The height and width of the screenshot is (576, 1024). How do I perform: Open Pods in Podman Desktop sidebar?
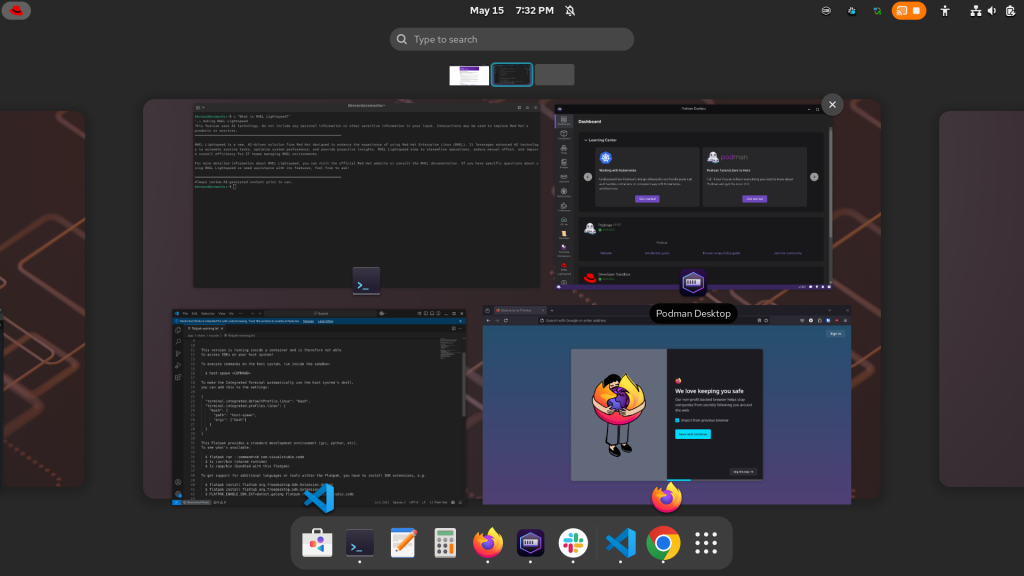564,150
